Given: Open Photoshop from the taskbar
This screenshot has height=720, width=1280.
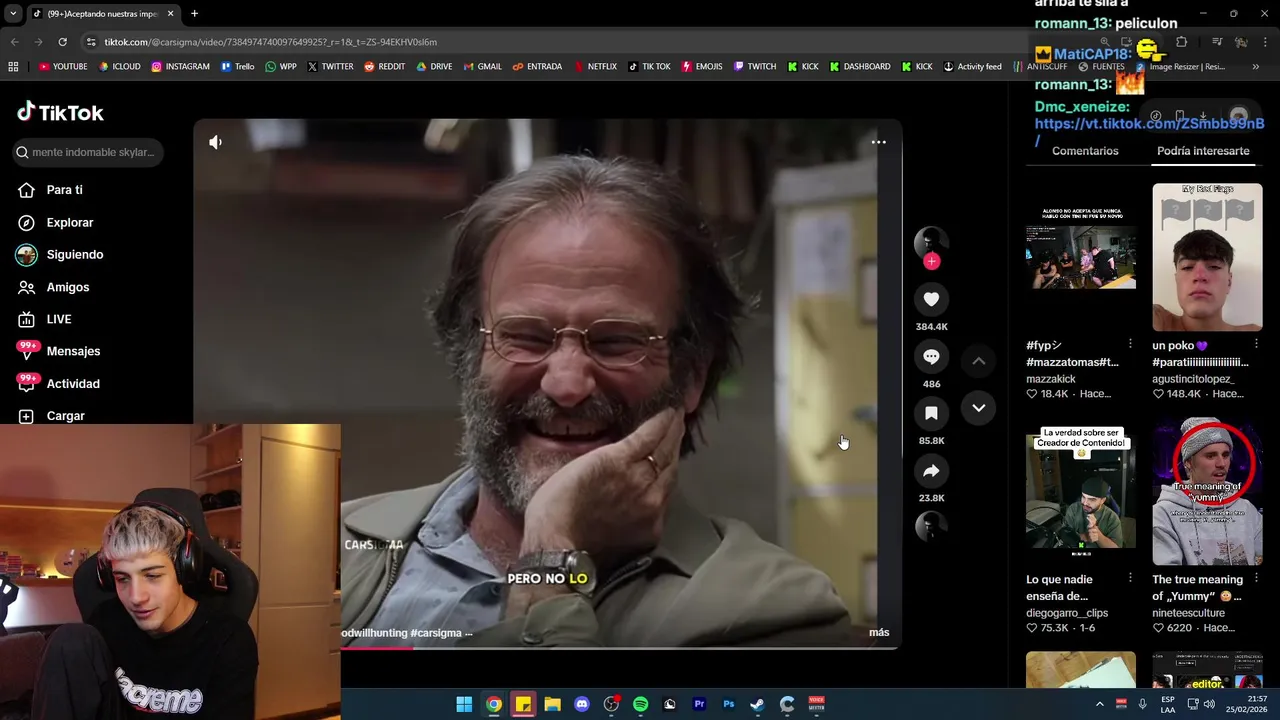Looking at the screenshot, I should pos(728,704).
